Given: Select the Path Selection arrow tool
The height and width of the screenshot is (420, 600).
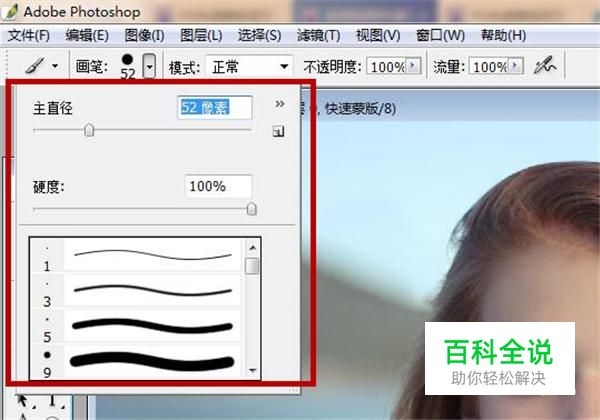Looking at the screenshot, I should tap(23, 400).
